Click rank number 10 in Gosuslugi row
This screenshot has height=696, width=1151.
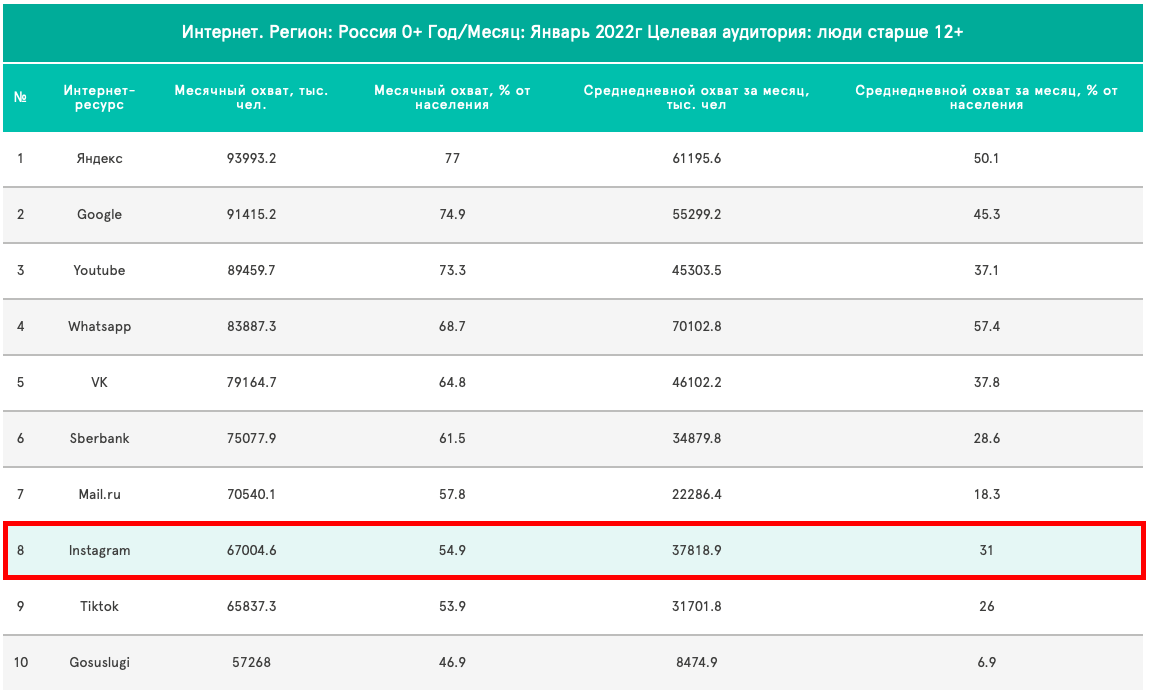pos(21,662)
